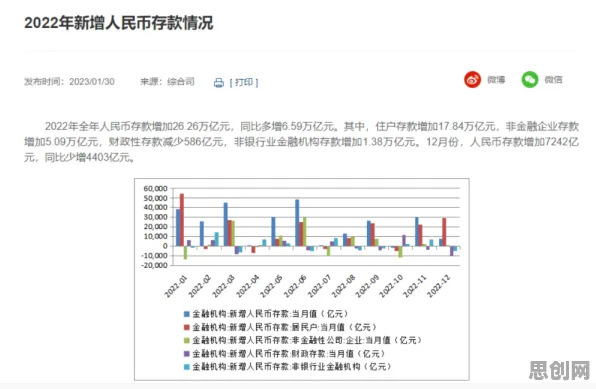Click the legend label 金融机构:新增人民币存款:当月值（亿元）

[x=270, y=314]
